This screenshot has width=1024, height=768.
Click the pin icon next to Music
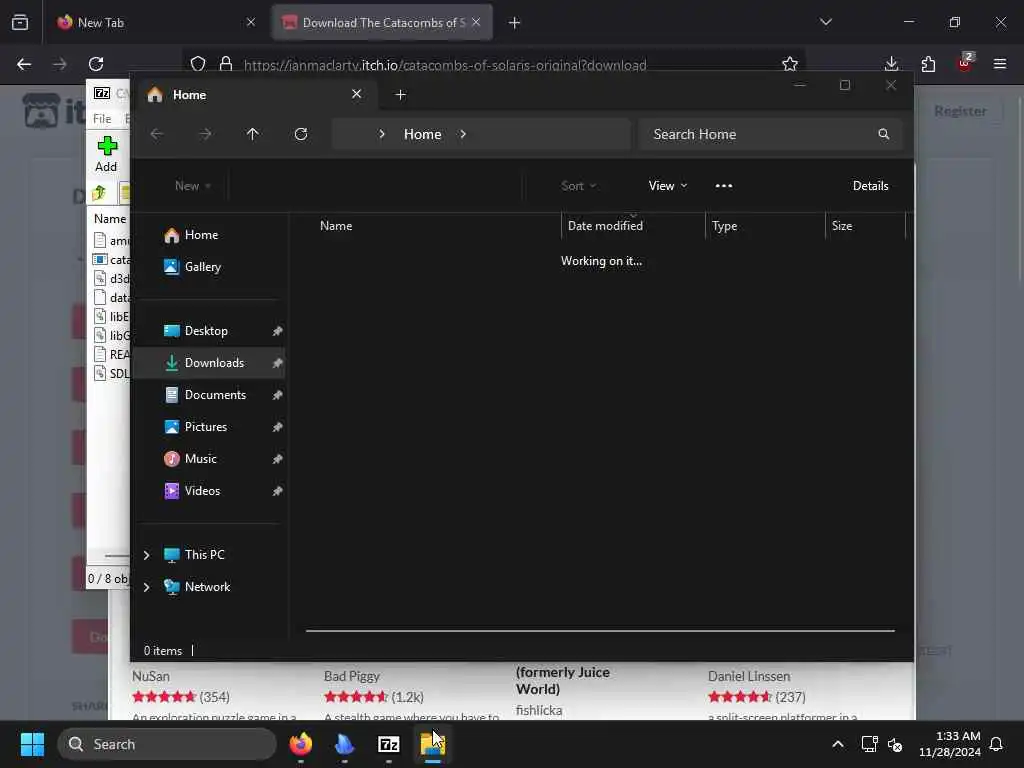click(277, 459)
